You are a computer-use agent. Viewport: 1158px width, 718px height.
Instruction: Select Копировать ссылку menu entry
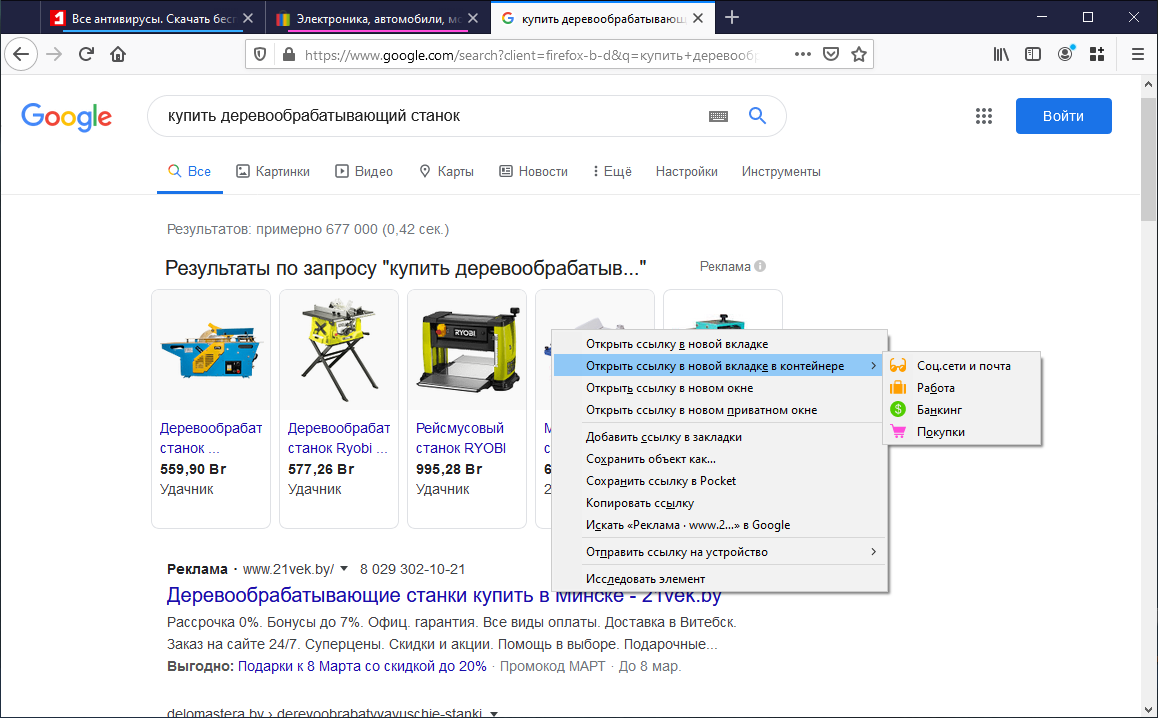720,503
